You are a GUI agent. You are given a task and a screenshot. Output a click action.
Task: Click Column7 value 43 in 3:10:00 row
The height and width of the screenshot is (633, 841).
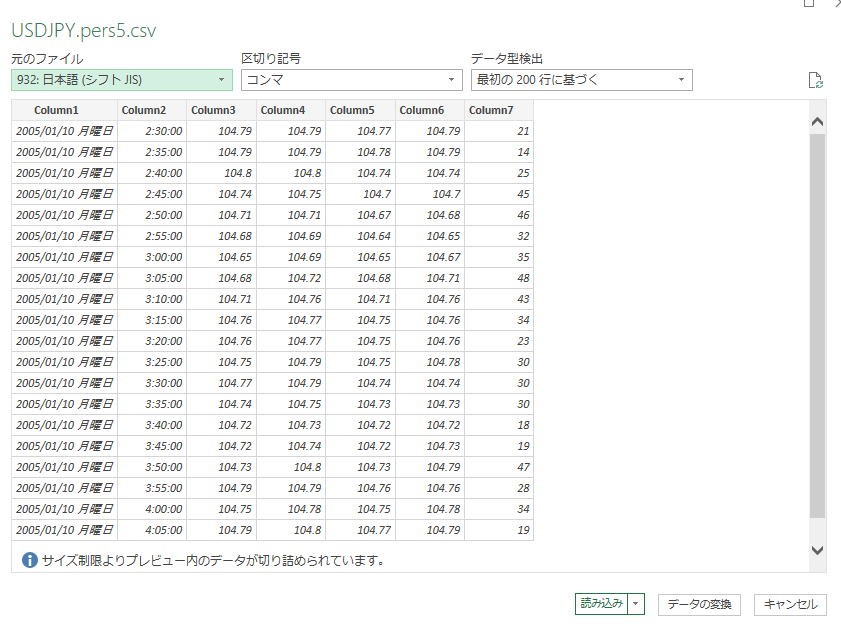[499, 299]
